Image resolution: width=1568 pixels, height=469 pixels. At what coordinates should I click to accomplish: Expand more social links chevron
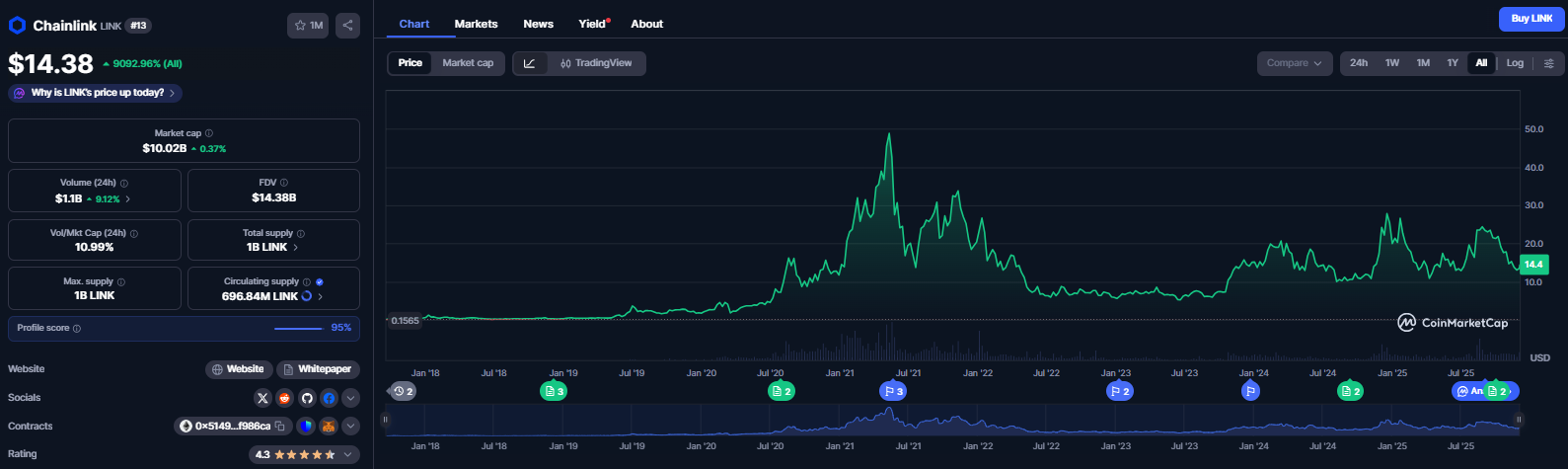pos(350,398)
